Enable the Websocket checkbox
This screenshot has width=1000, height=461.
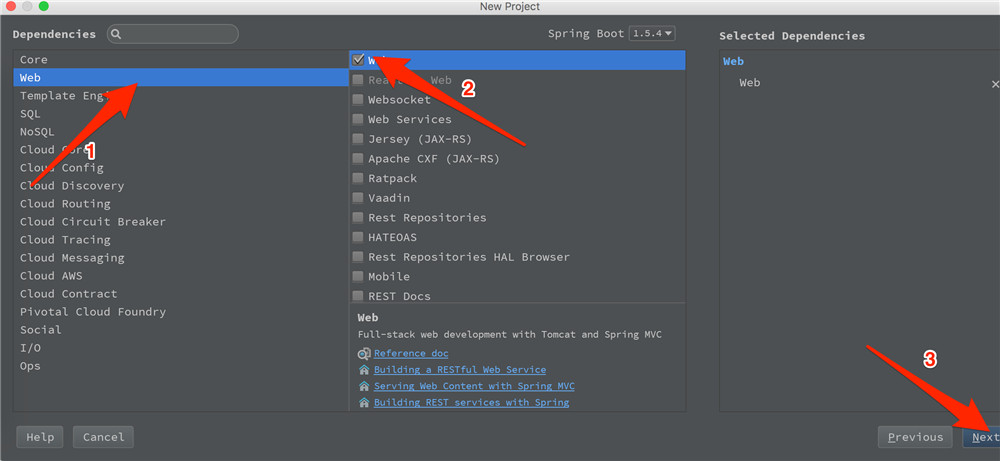[358, 100]
